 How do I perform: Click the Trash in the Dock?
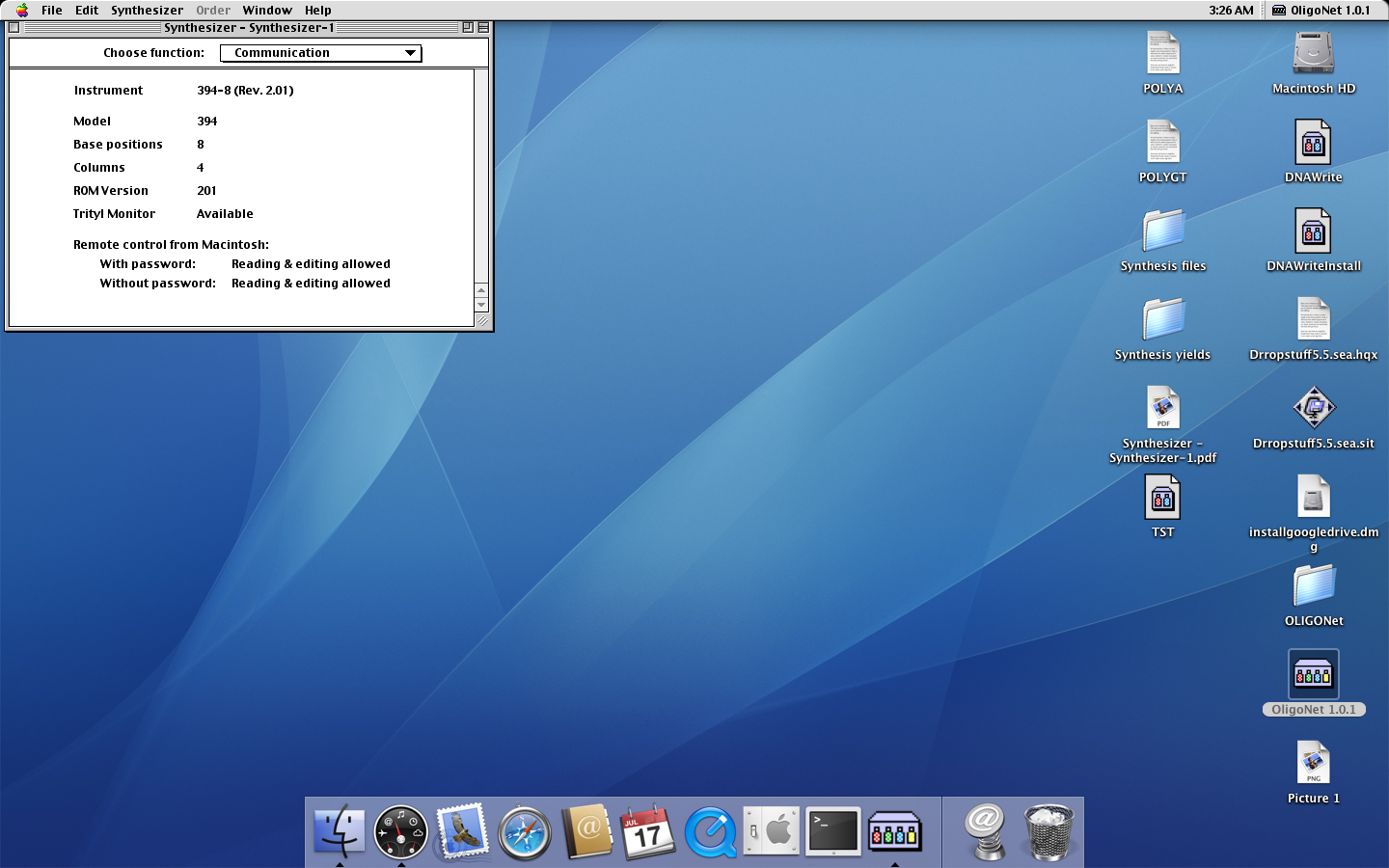[x=1048, y=831]
